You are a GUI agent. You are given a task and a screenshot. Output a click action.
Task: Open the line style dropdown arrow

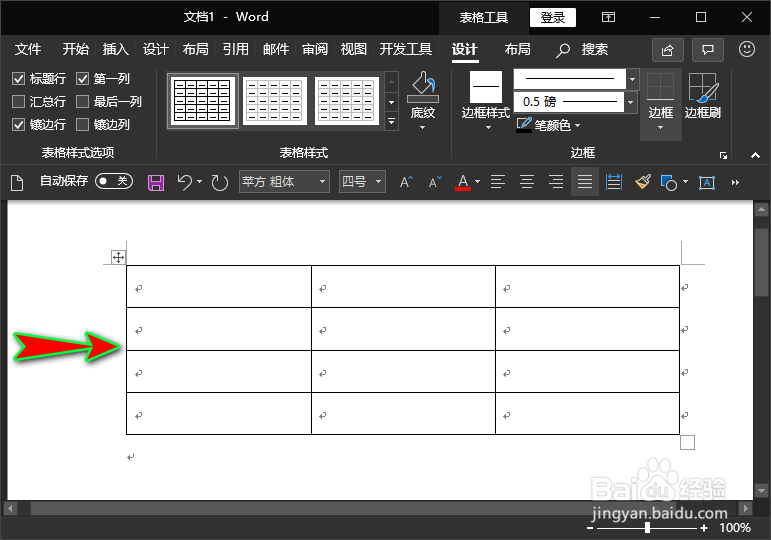pyautogui.click(x=632, y=79)
